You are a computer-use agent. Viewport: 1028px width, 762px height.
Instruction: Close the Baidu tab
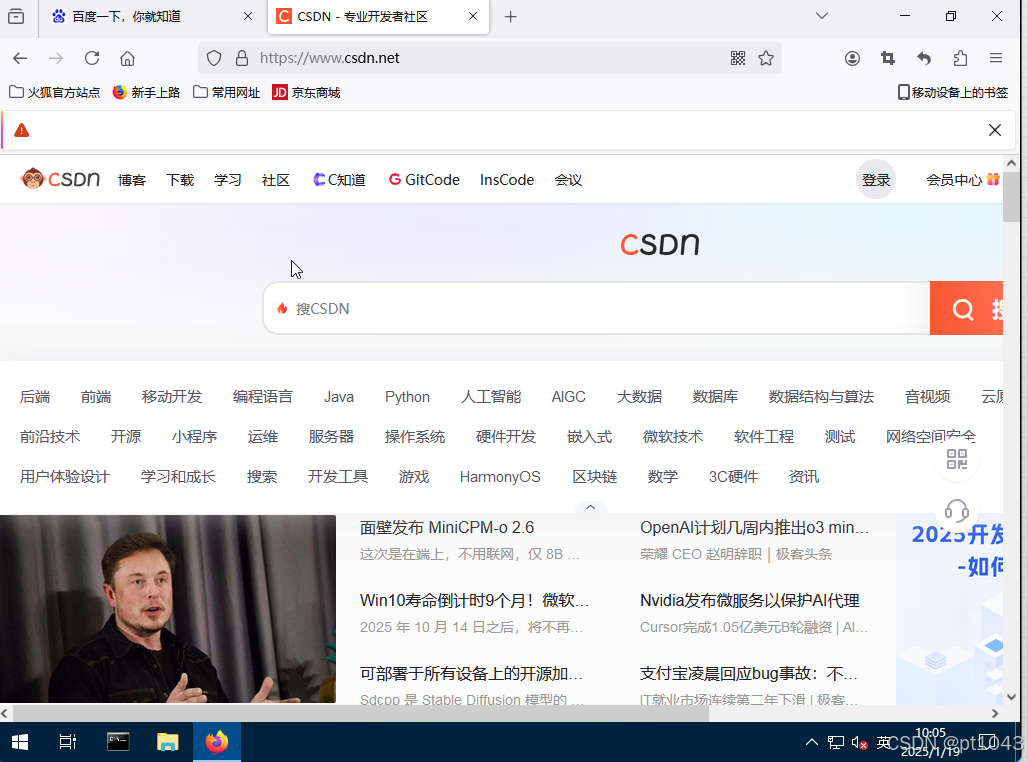coord(248,16)
